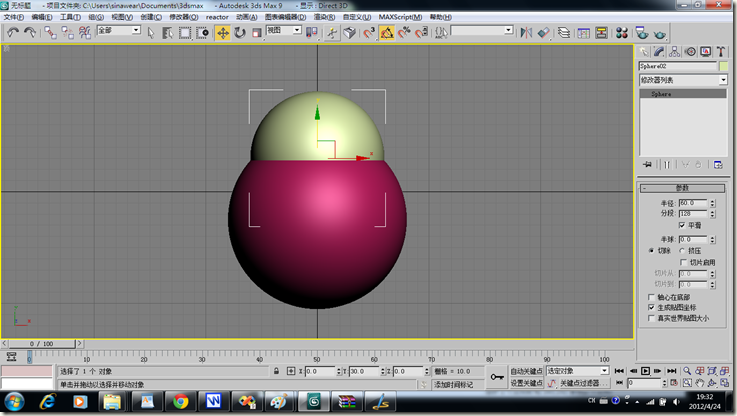Open the Material Editor four-spheres icon
This screenshot has width=737, height=416.
click(x=622, y=33)
